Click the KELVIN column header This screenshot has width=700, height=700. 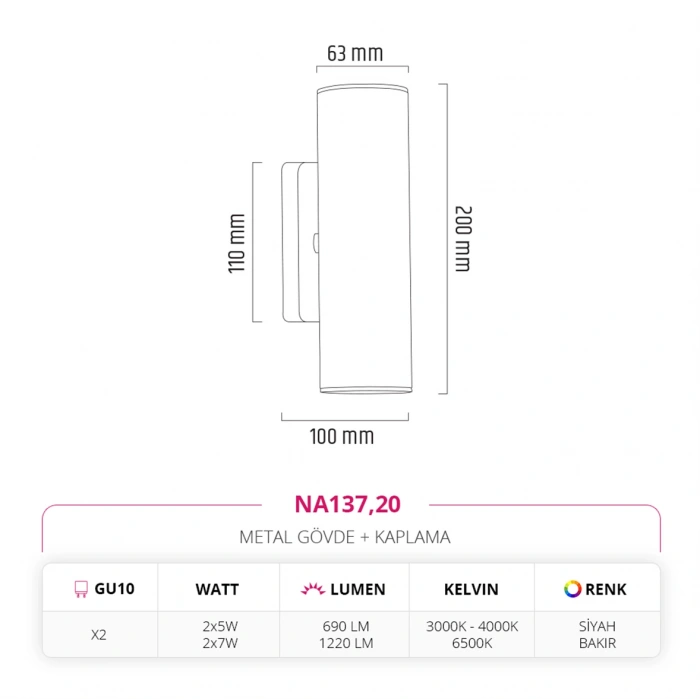click(x=474, y=589)
